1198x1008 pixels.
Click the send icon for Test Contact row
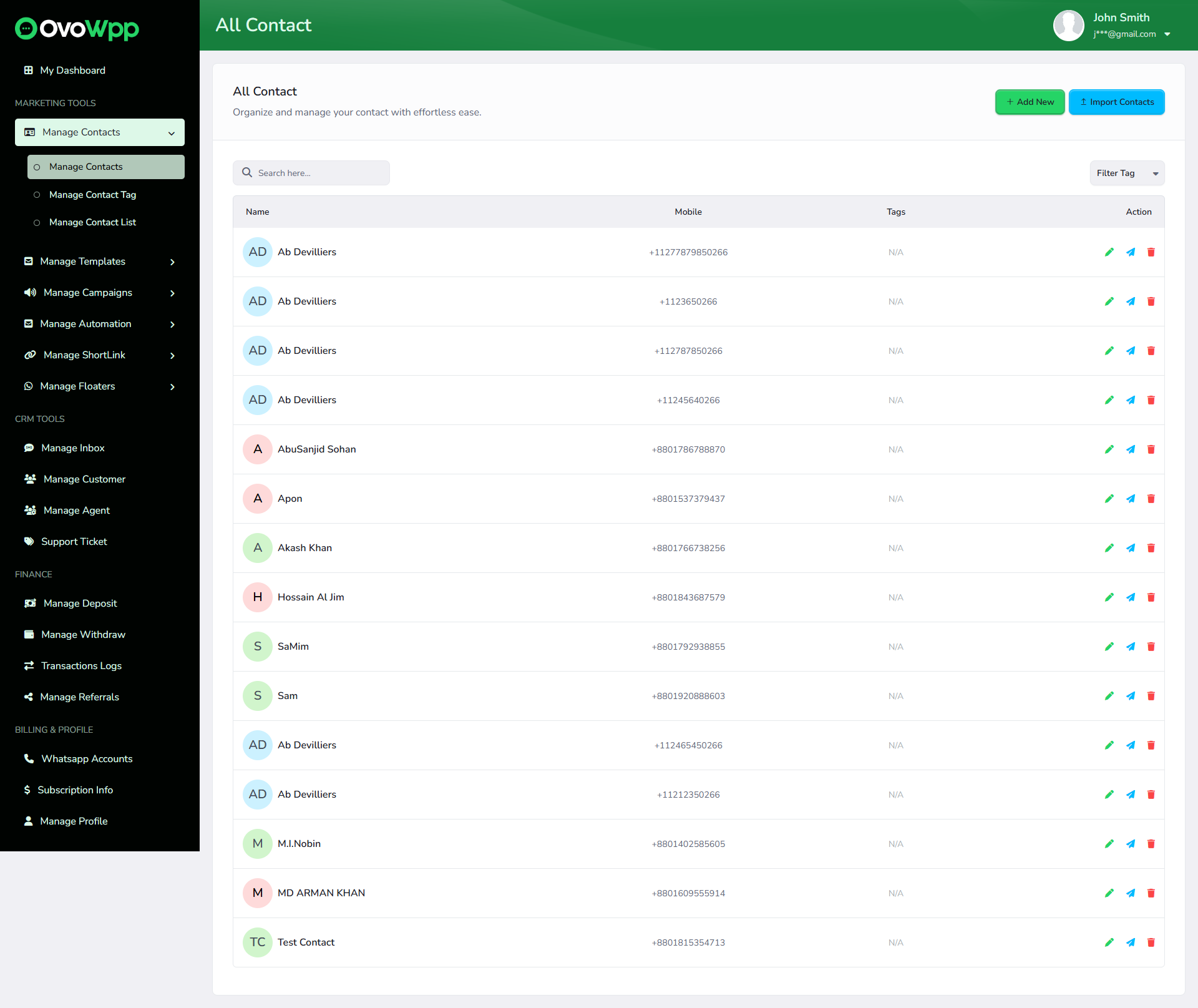[1131, 942]
